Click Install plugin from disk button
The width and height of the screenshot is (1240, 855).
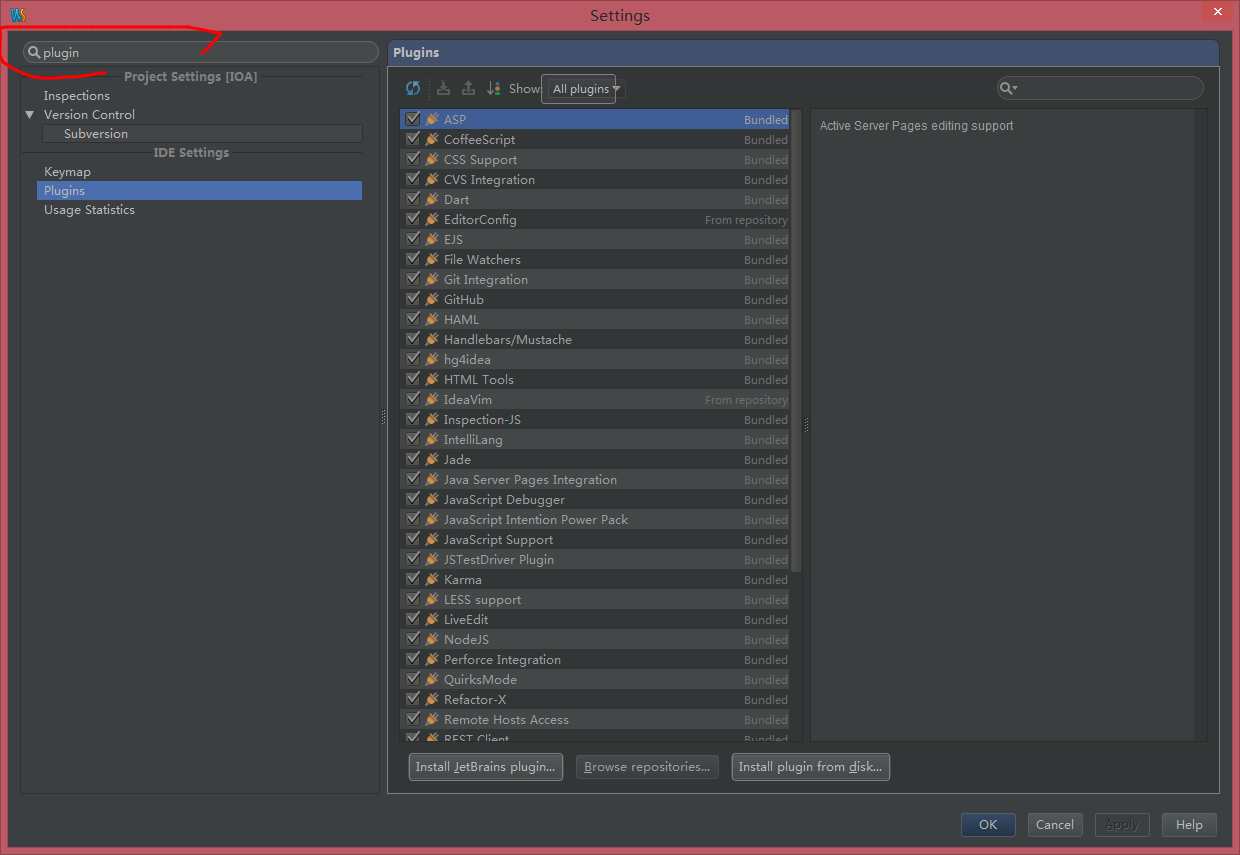pos(810,767)
